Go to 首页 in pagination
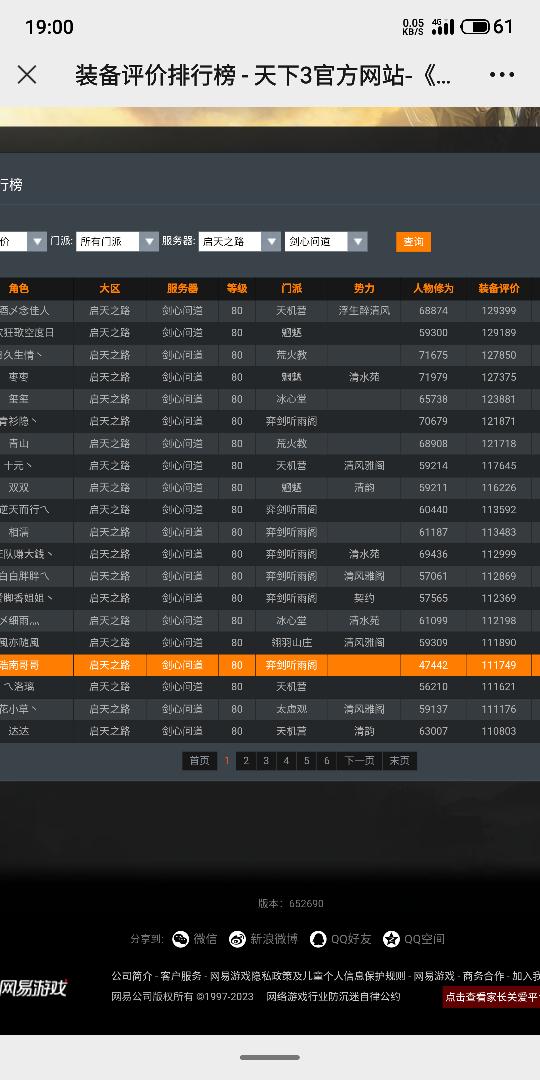 click(x=199, y=760)
